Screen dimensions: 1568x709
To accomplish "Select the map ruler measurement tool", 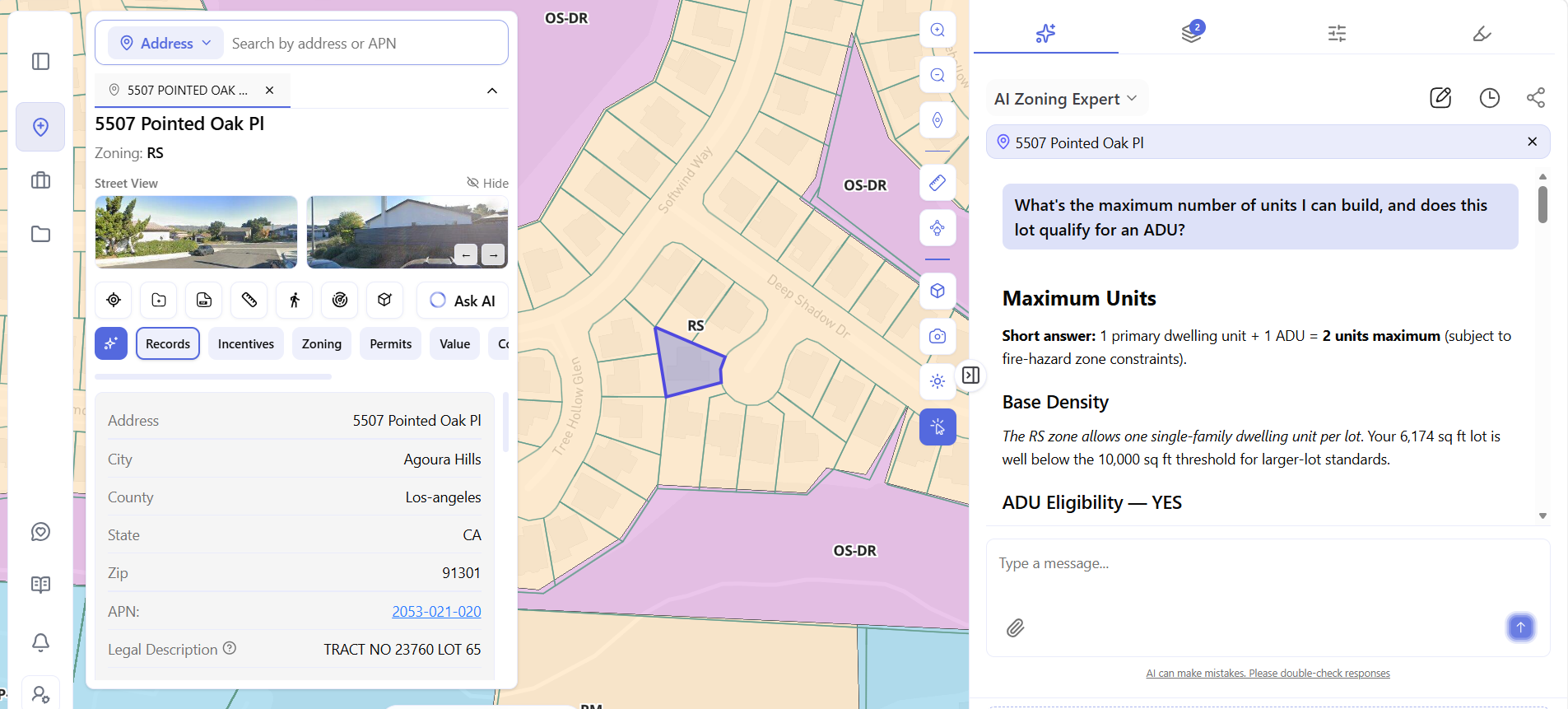I will (938, 183).
